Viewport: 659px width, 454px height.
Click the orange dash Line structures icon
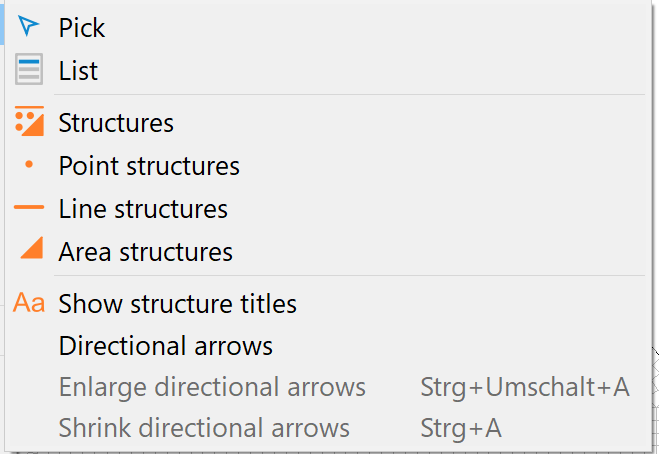point(29,207)
